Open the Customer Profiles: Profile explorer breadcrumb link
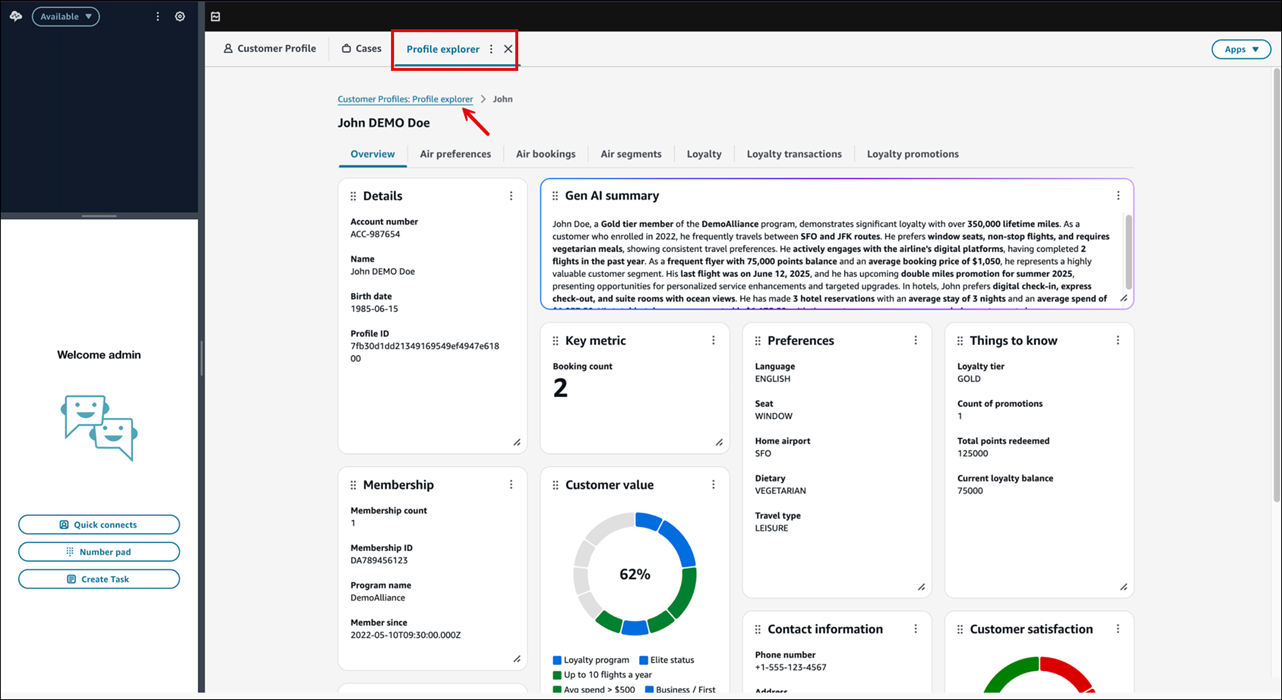 tap(405, 98)
